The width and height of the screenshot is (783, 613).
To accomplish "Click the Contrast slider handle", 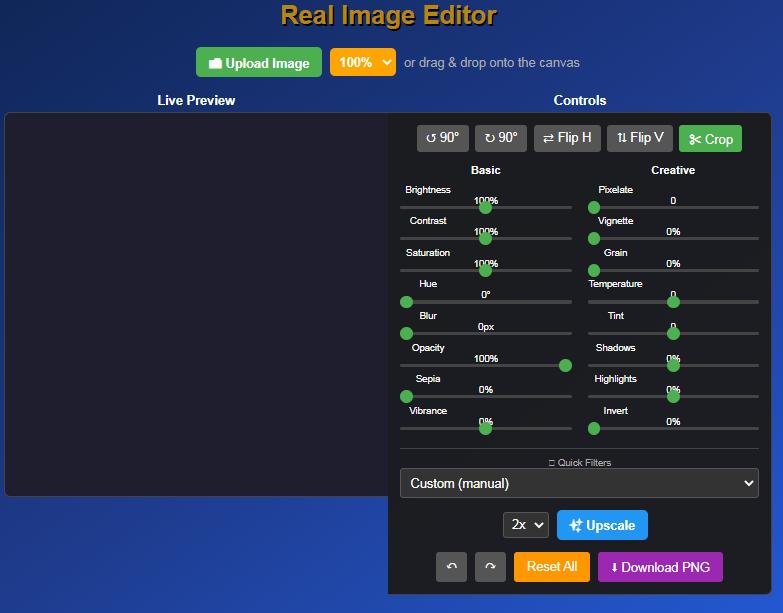I will click(x=485, y=239).
